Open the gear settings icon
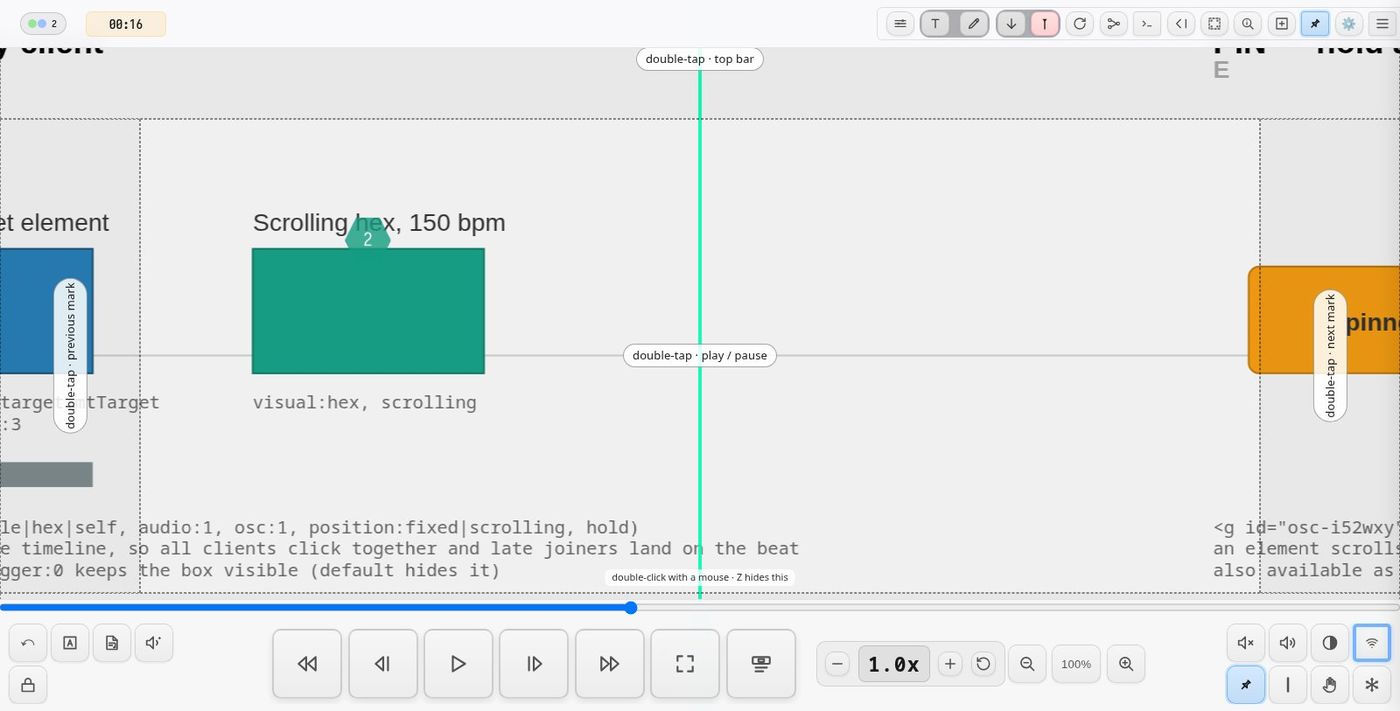 point(1349,24)
